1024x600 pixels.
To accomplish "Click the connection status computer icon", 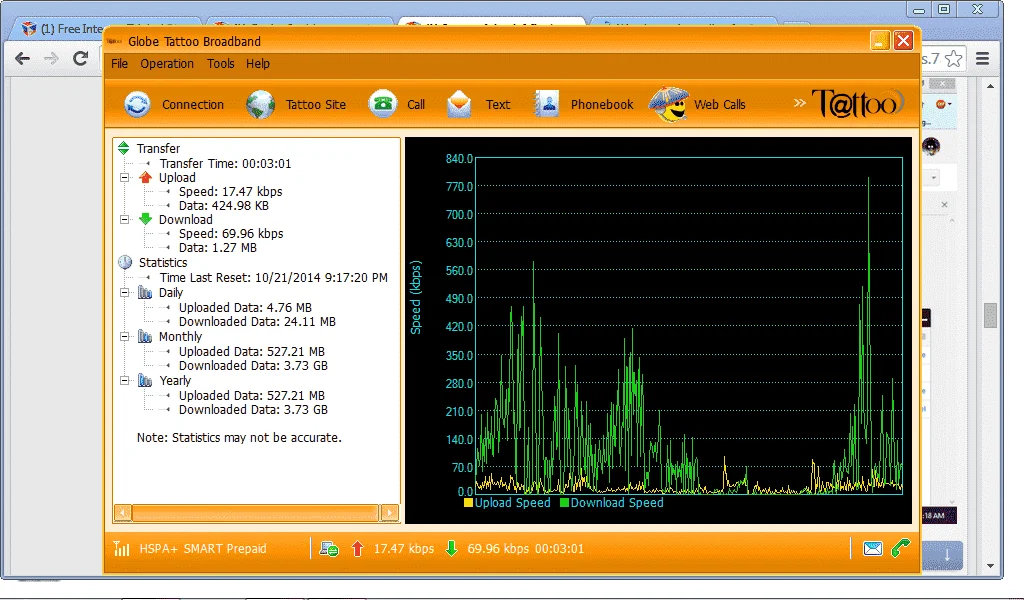I will [x=328, y=549].
